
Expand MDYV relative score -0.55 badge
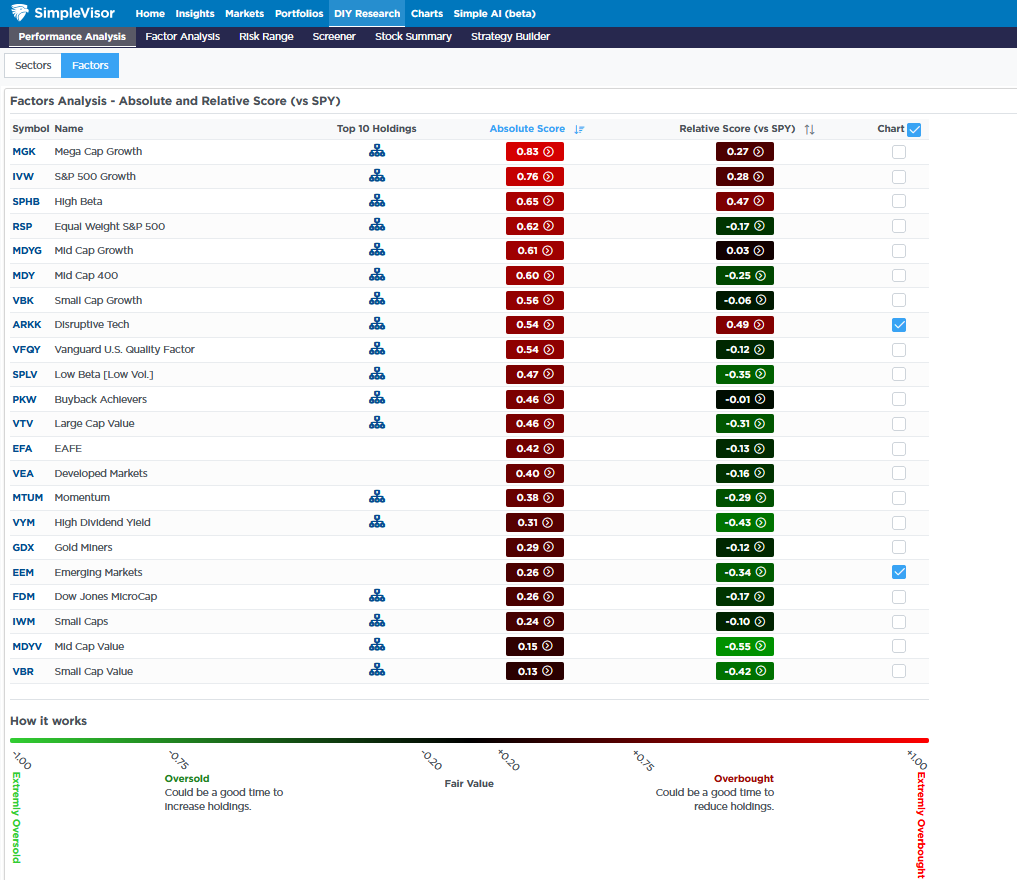pos(744,646)
